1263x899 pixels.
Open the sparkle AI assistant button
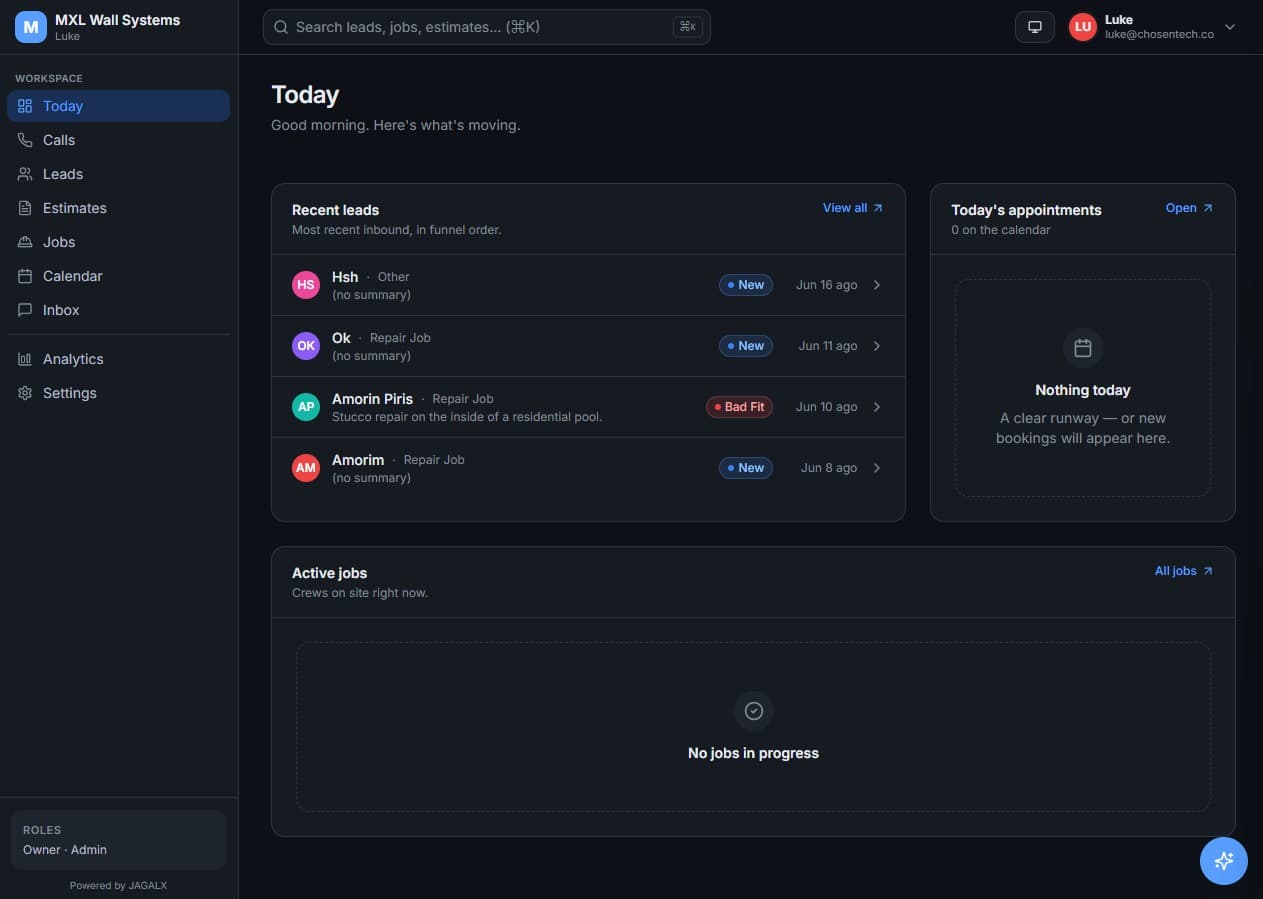click(x=1224, y=861)
